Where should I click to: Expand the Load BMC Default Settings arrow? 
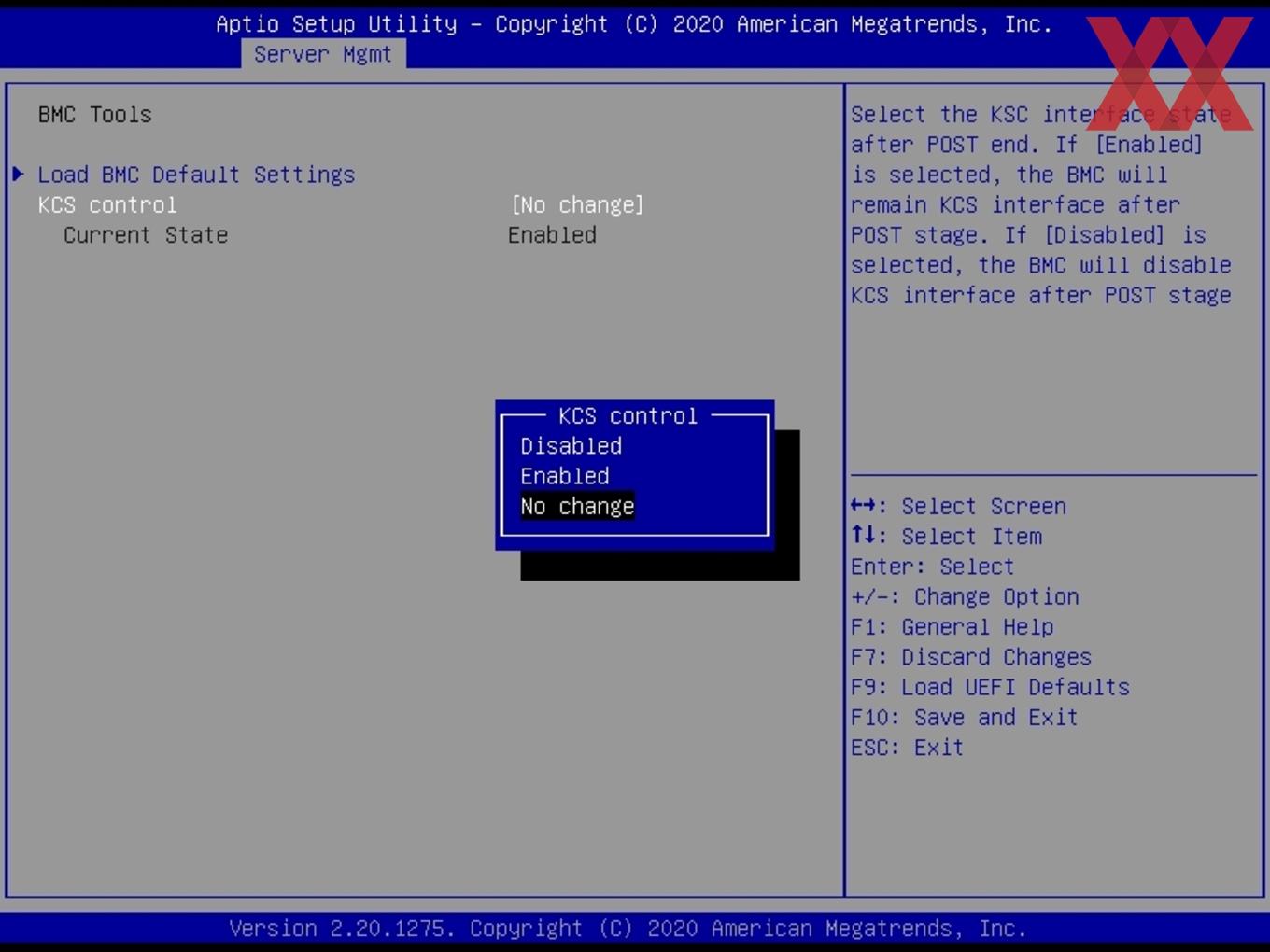click(18, 174)
